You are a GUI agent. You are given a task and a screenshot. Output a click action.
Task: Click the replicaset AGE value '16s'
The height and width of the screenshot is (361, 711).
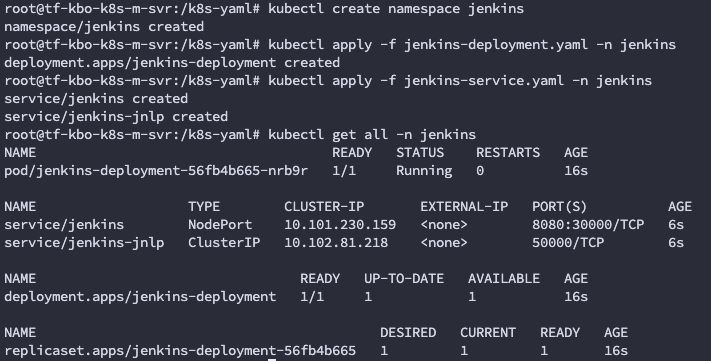(616, 351)
